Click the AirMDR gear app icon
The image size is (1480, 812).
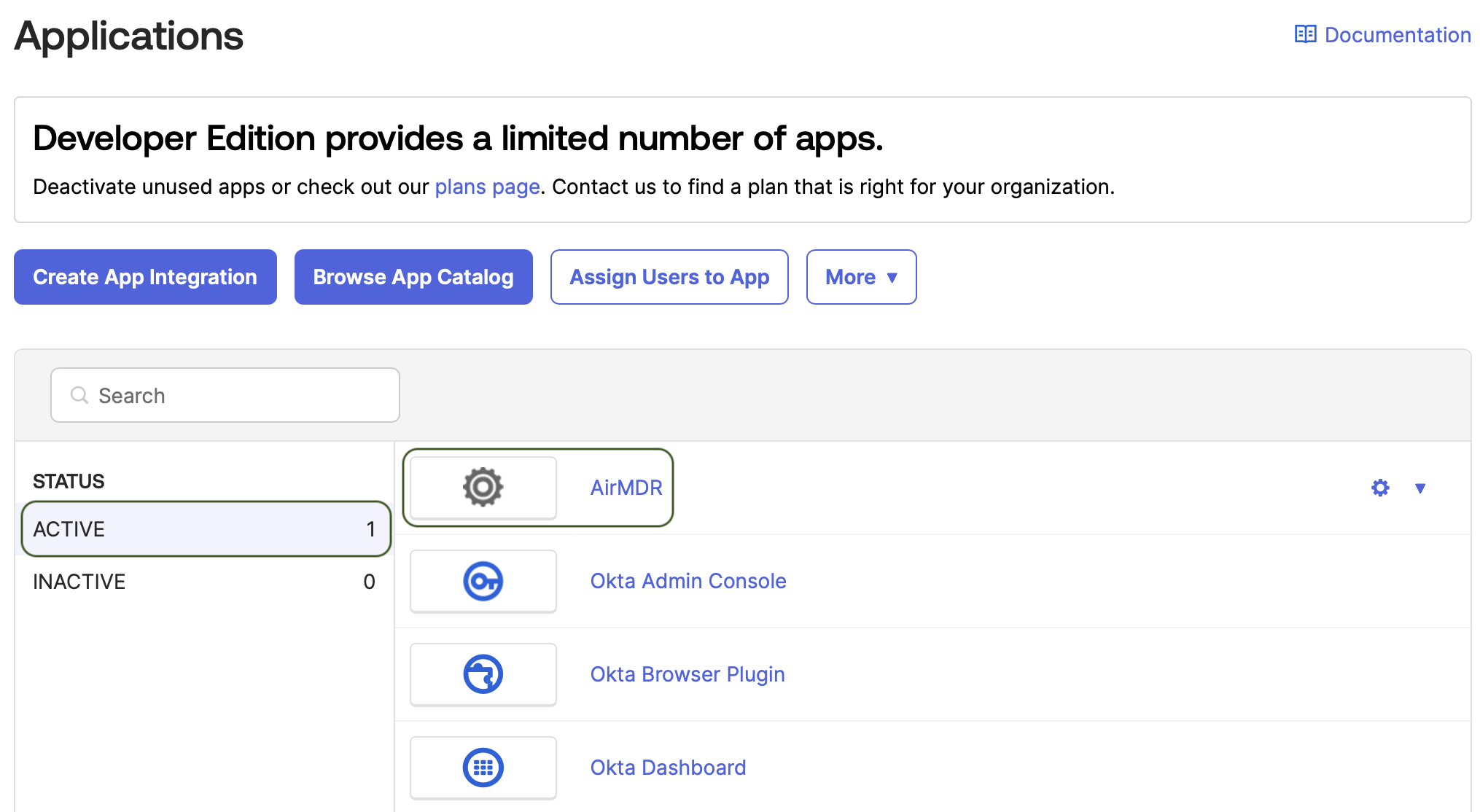click(483, 487)
